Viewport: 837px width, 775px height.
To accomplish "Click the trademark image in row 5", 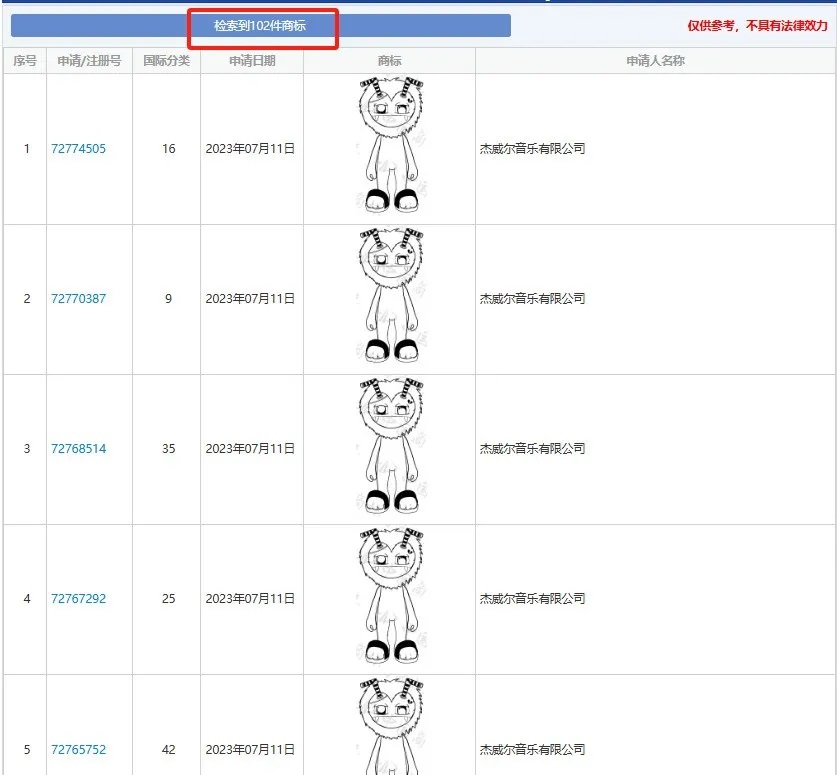I will 391,726.
